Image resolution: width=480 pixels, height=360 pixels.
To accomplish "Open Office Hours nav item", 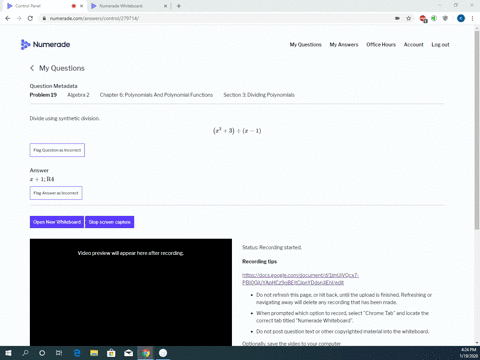I will [x=381, y=44].
